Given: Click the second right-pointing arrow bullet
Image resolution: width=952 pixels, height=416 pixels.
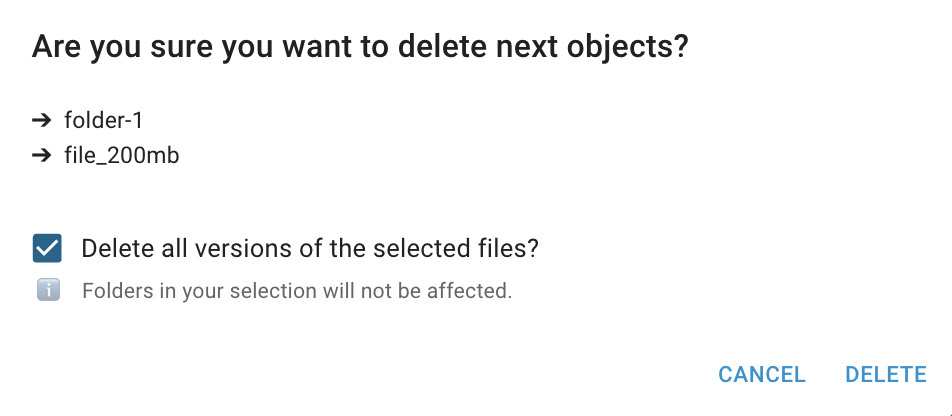Looking at the screenshot, I should click(x=41, y=155).
